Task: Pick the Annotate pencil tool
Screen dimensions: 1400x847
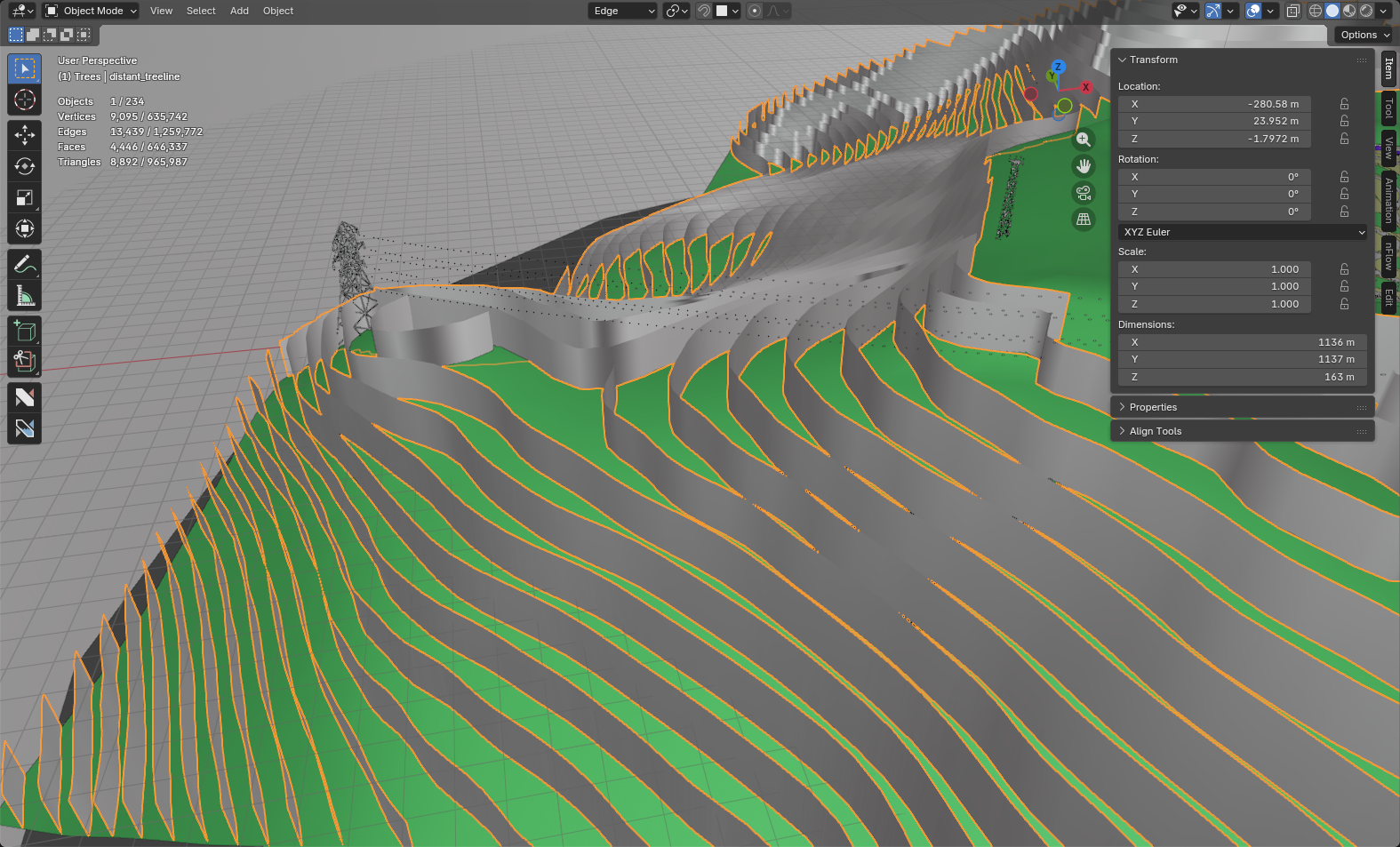Action: (25, 265)
